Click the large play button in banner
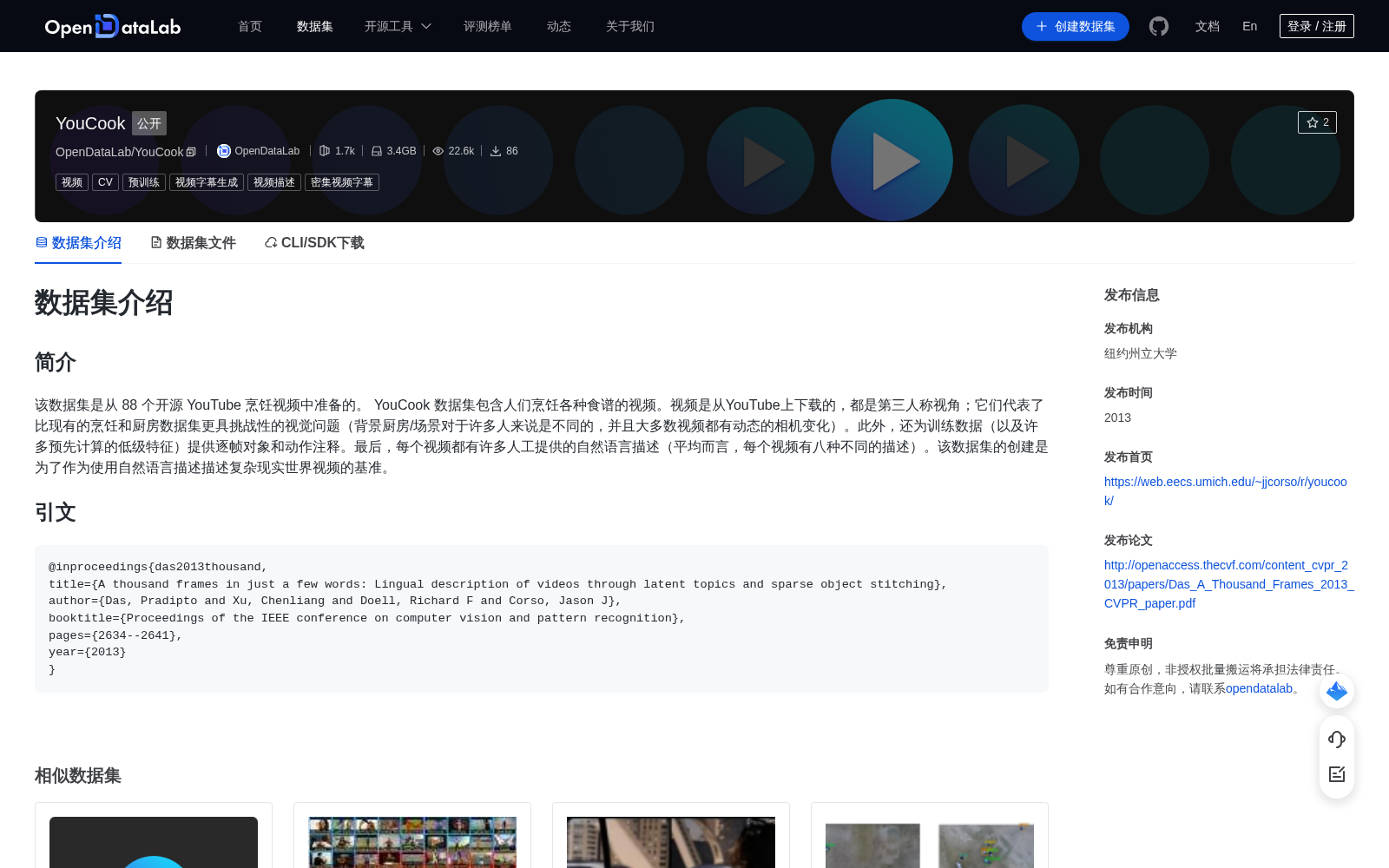This screenshot has height=868, width=1389. [x=892, y=160]
